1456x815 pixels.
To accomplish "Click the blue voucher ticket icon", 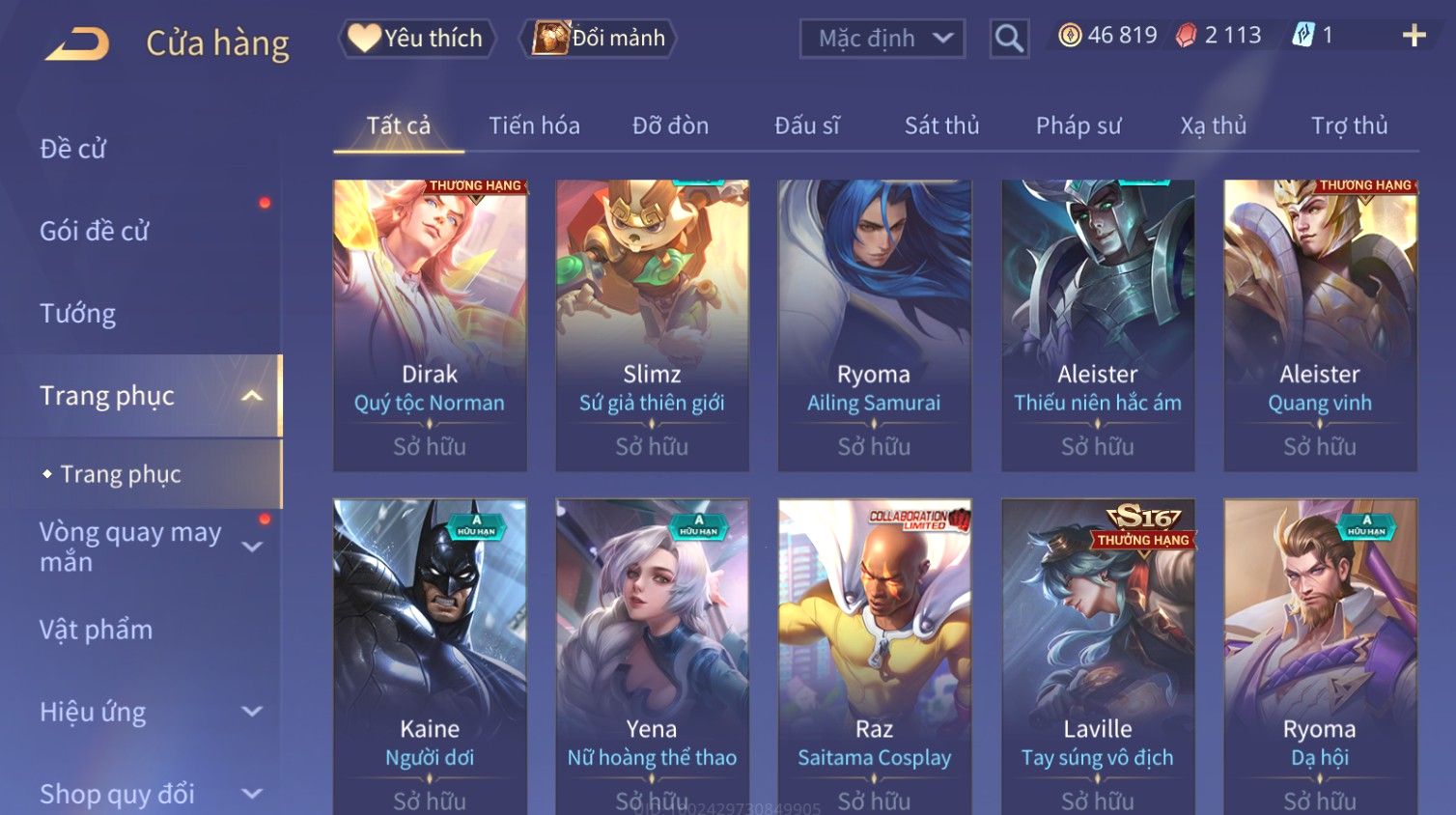I will (x=1303, y=36).
